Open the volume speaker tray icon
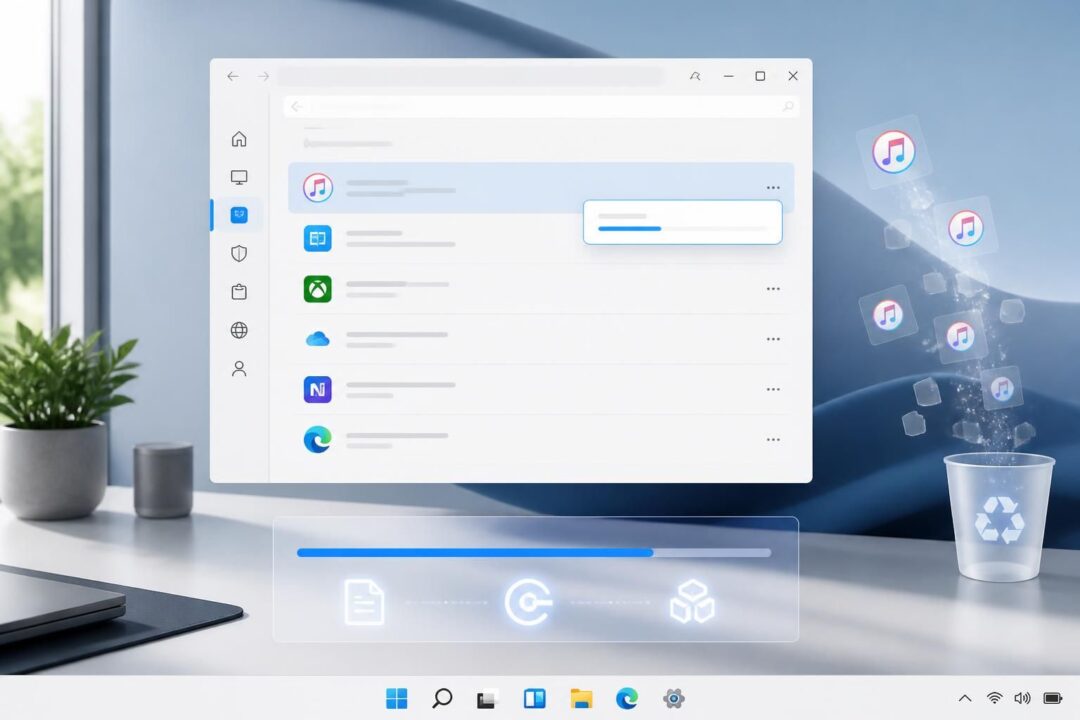 coord(1023,699)
